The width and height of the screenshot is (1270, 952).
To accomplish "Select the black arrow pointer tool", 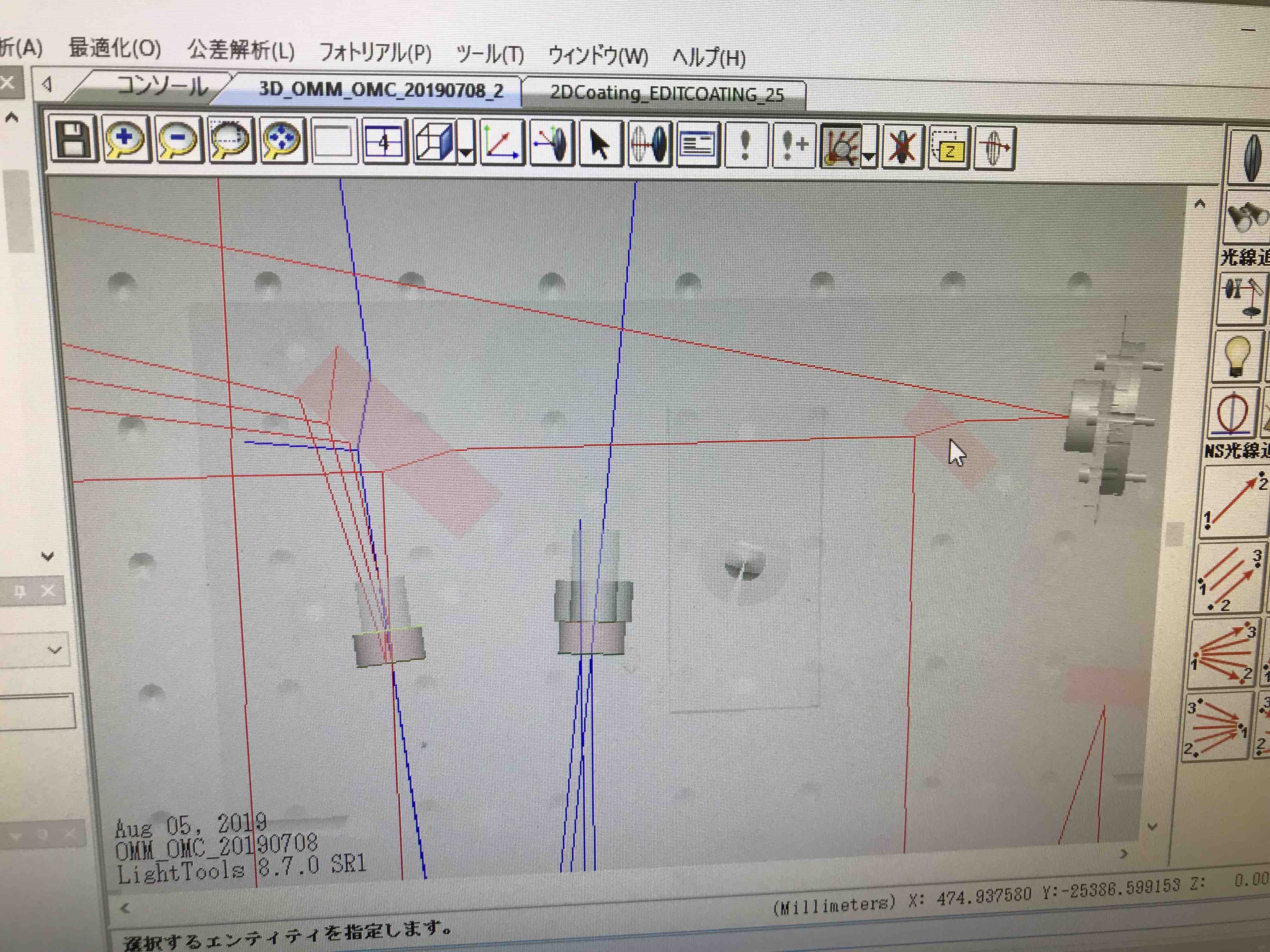I will 601,144.
